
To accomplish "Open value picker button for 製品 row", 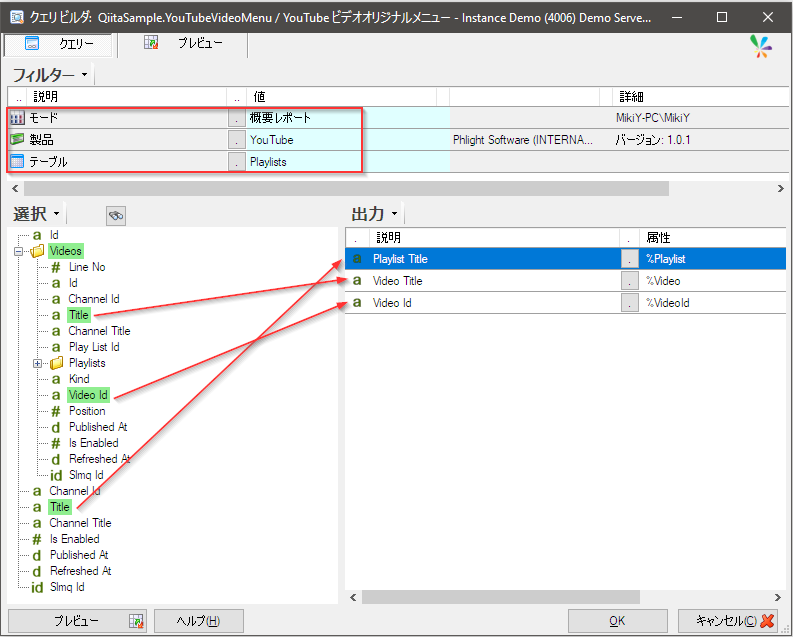I will click(x=236, y=140).
